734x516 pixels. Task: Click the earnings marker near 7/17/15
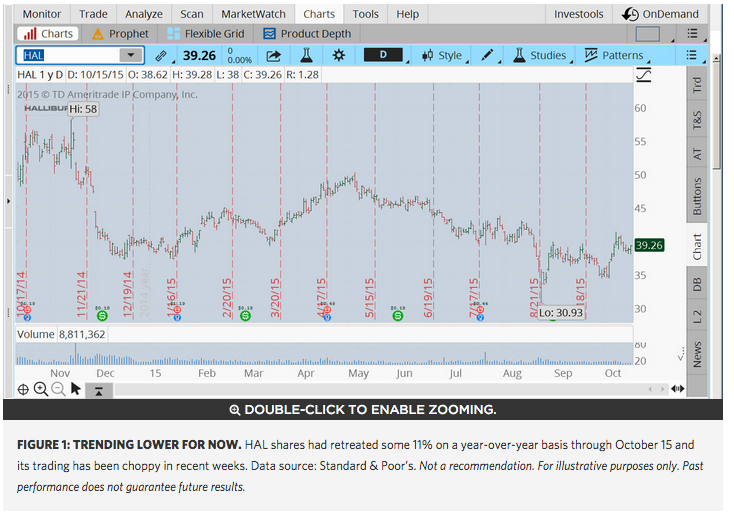pyautogui.click(x=480, y=310)
